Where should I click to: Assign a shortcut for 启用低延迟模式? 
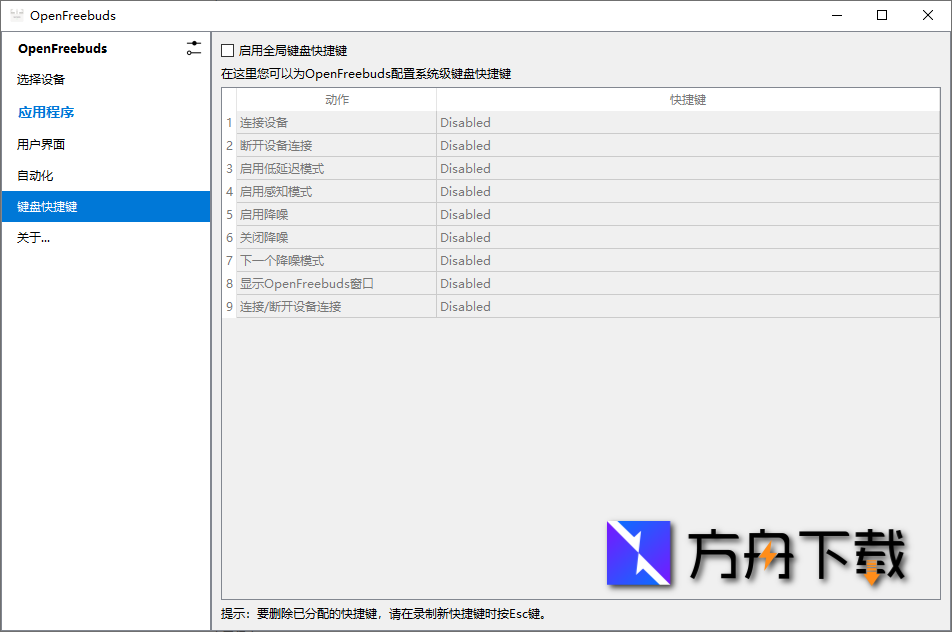465,168
